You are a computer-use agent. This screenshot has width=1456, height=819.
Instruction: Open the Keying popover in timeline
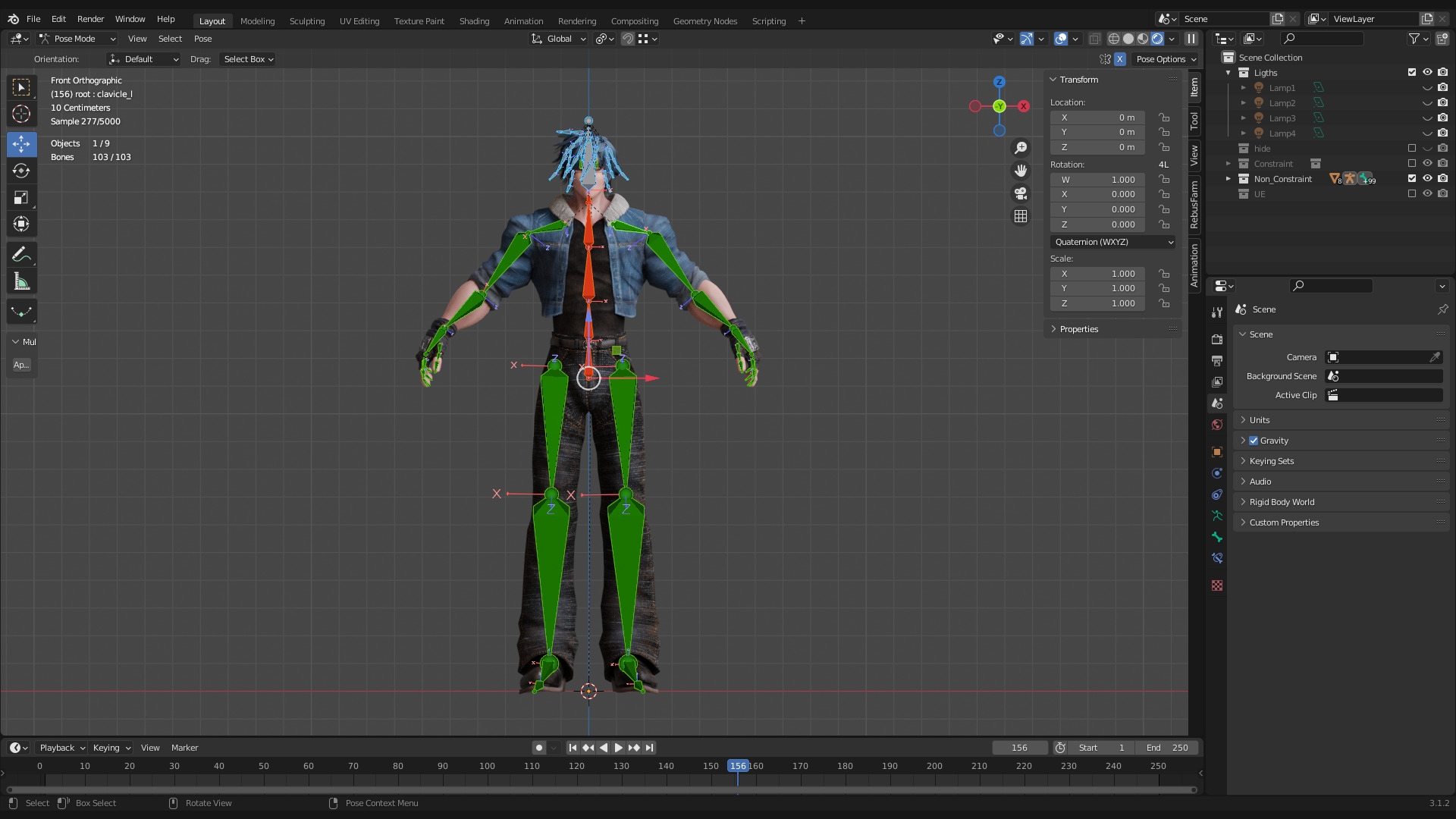click(x=111, y=748)
